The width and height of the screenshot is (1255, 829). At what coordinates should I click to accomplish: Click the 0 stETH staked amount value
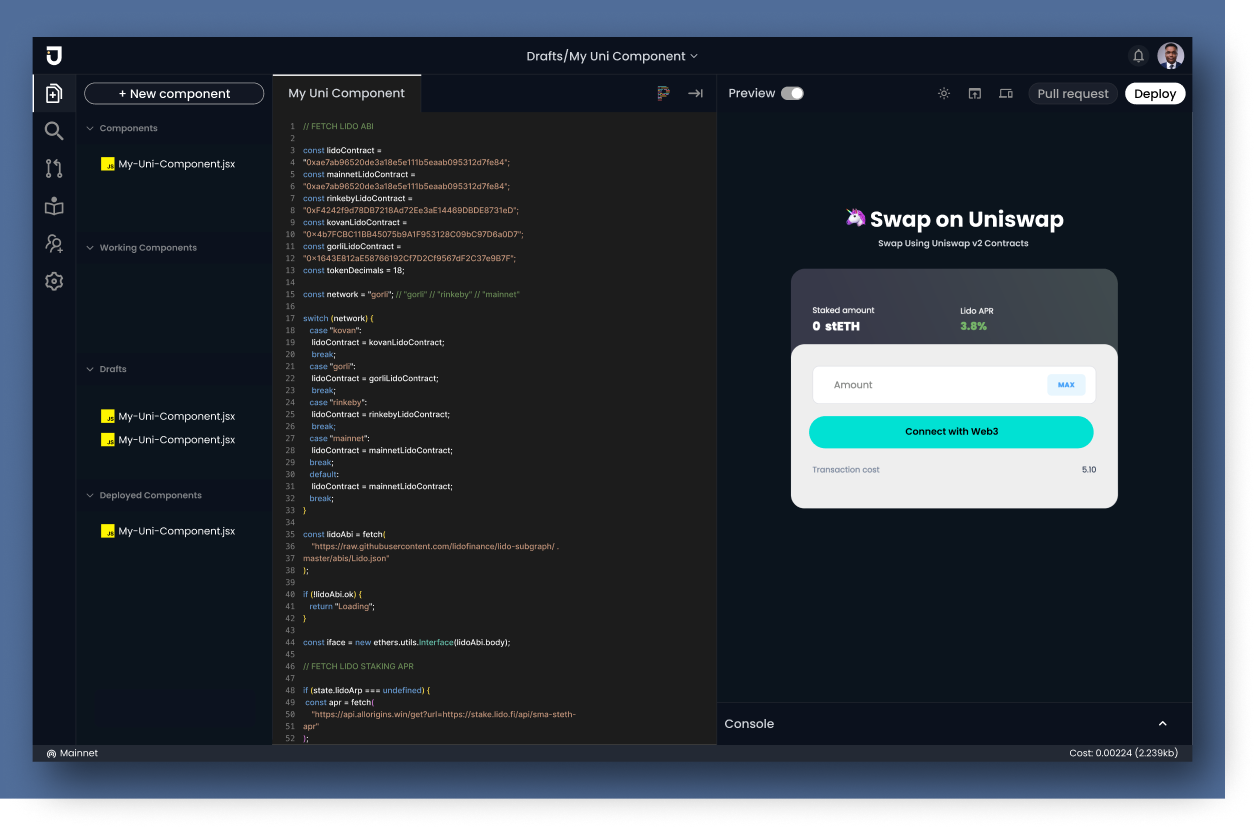(836, 326)
